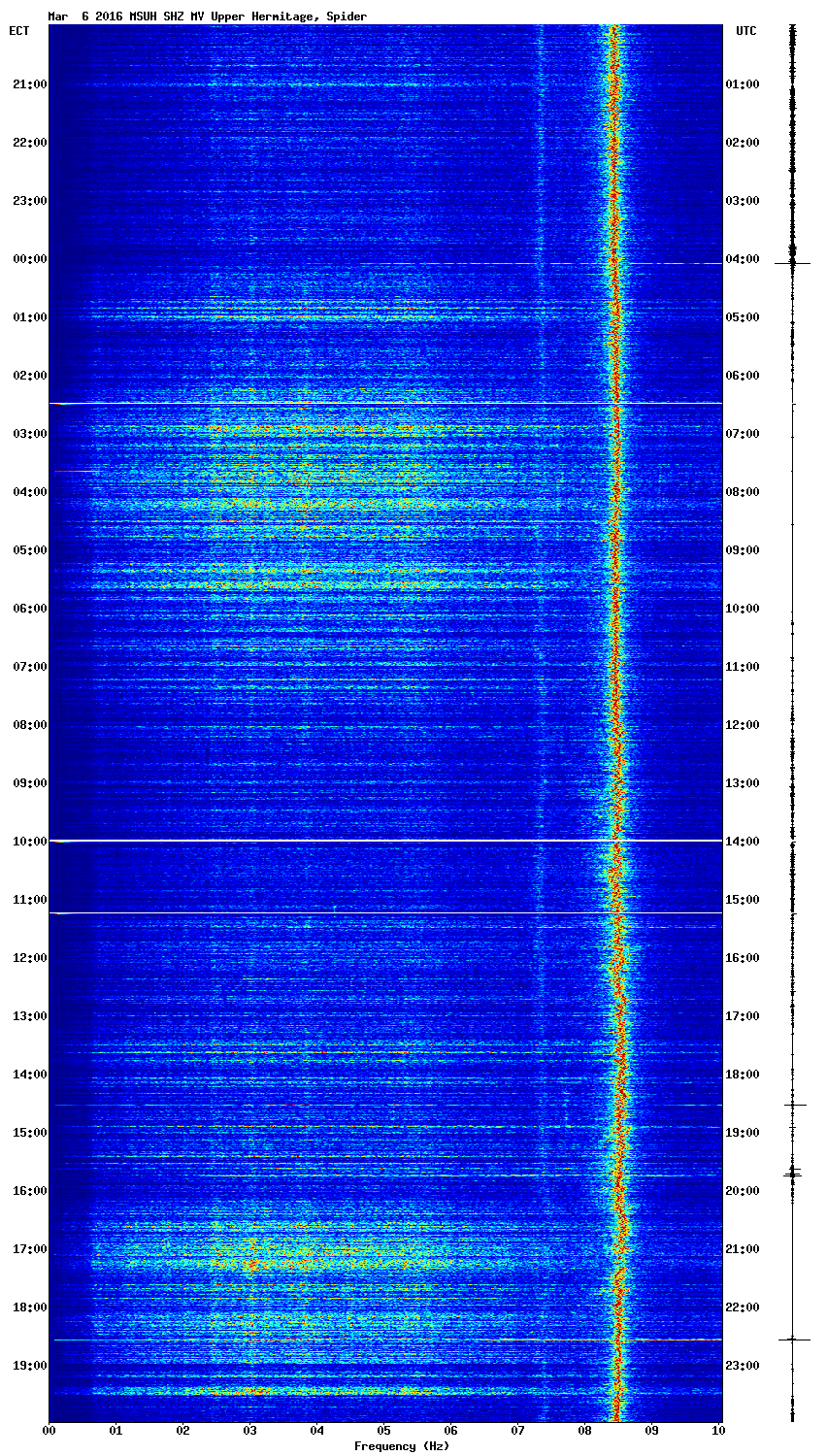Click the frequency axis tick label 04

[317, 1430]
